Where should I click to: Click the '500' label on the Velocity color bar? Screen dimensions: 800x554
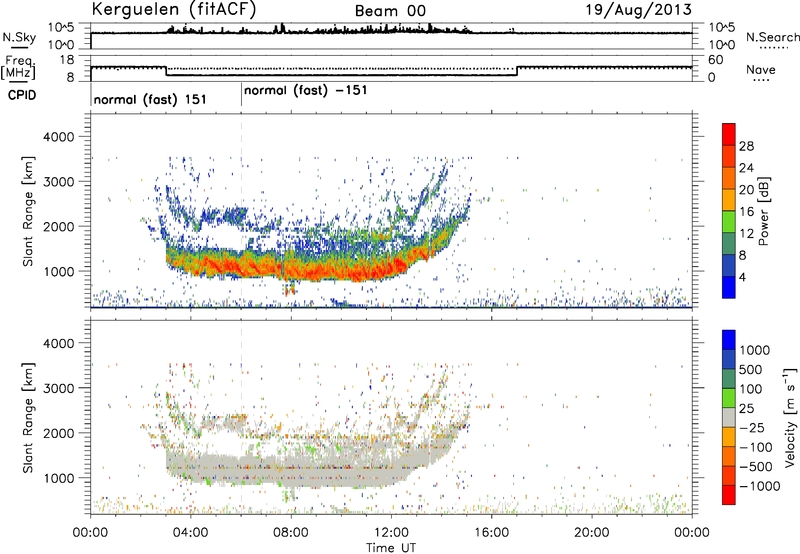click(x=750, y=370)
